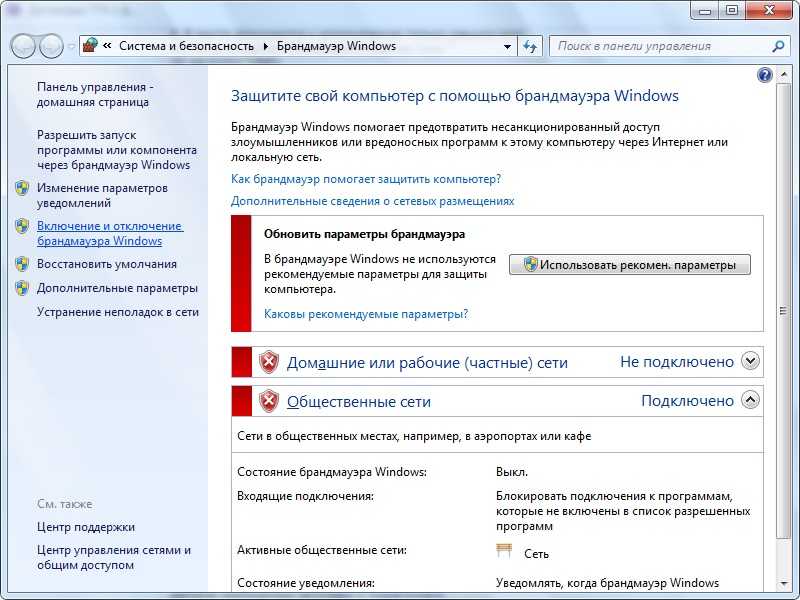Click the refresh button beside address bar
Image resolution: width=800 pixels, height=600 pixels.
[x=530, y=46]
